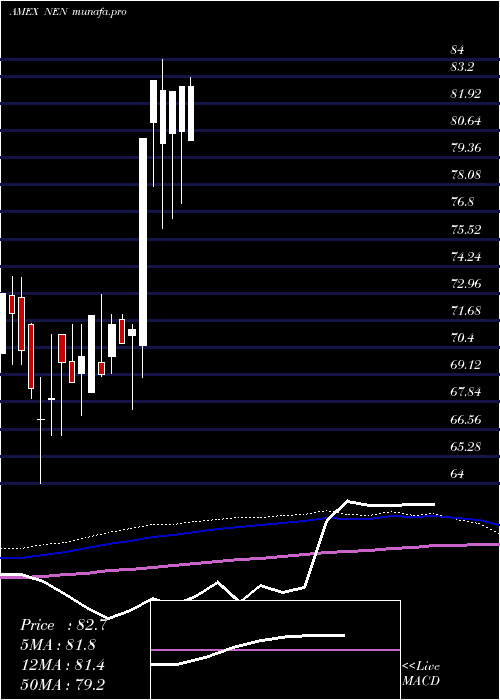
Task: Open the <<Live MACD label
Action: [421, 674]
